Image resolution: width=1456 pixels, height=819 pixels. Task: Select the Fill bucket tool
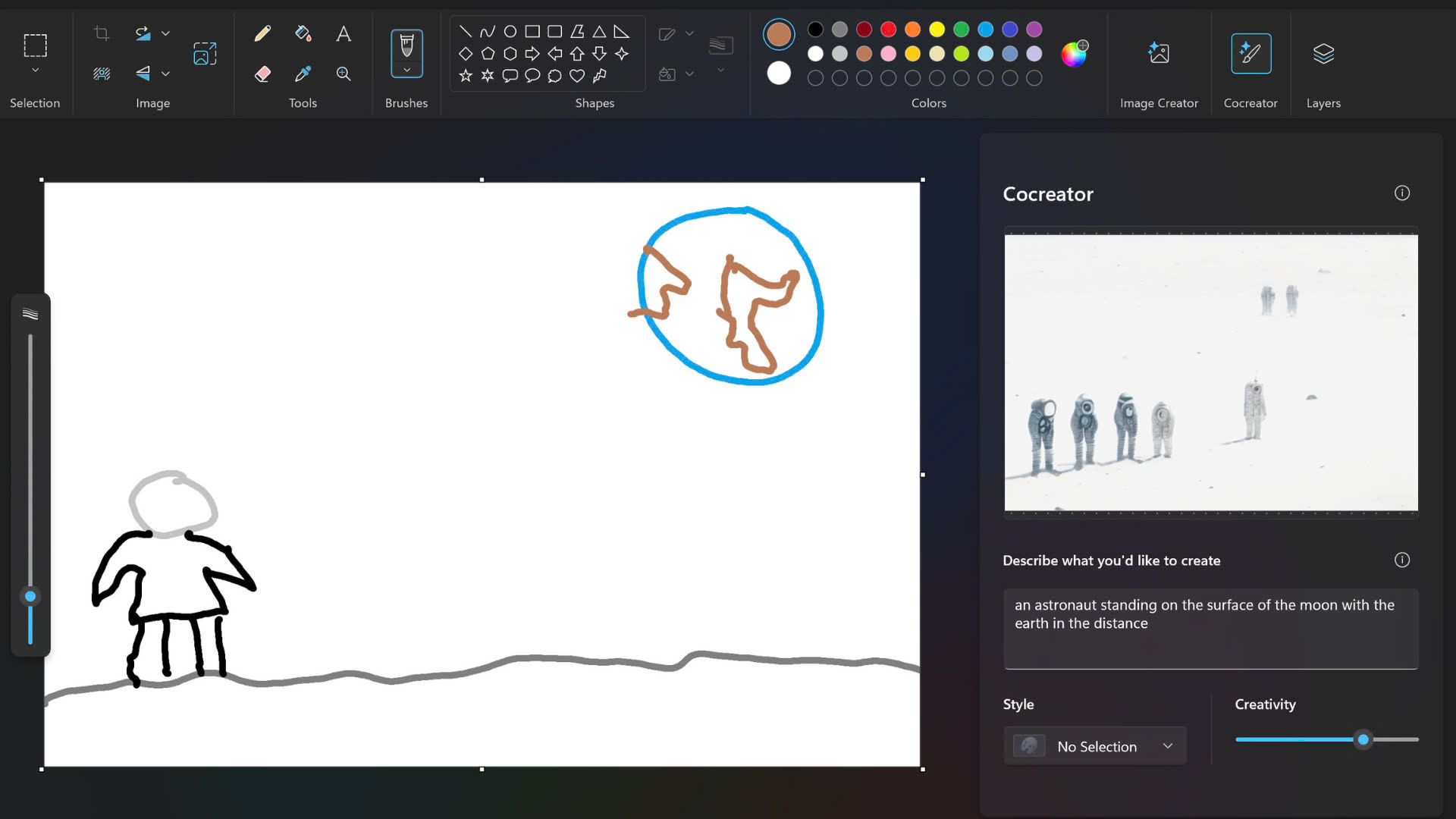point(303,33)
